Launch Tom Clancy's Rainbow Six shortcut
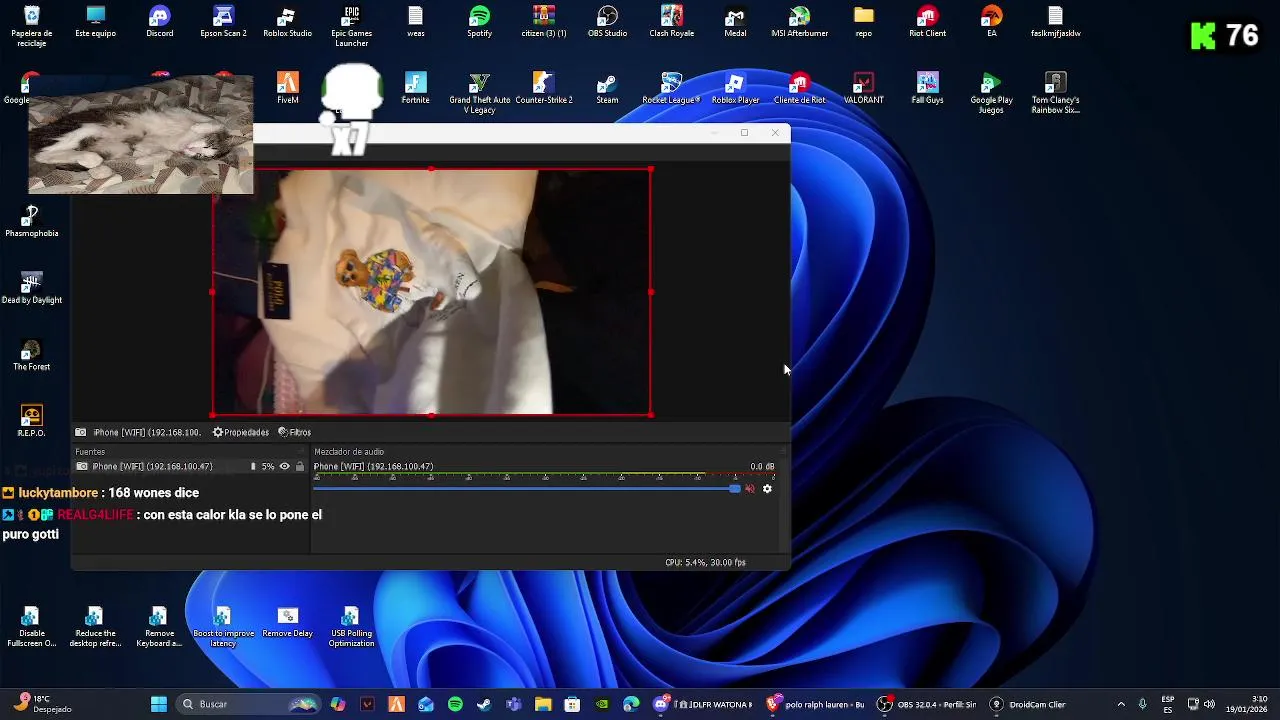1280x720 pixels. tap(1055, 93)
